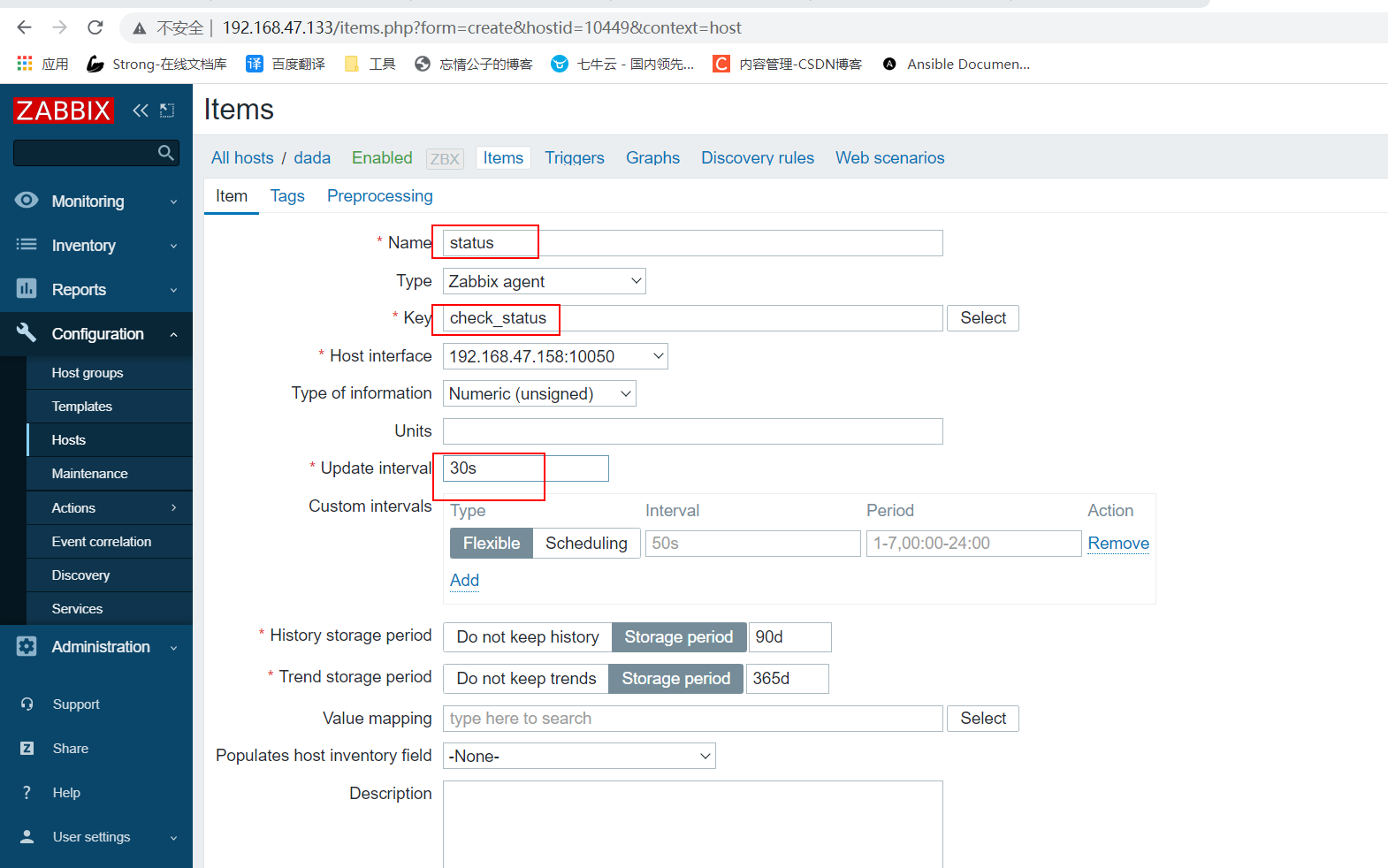This screenshot has width=1388, height=868.
Task: Click the Name input field
Action: pyautogui.click(x=692, y=243)
